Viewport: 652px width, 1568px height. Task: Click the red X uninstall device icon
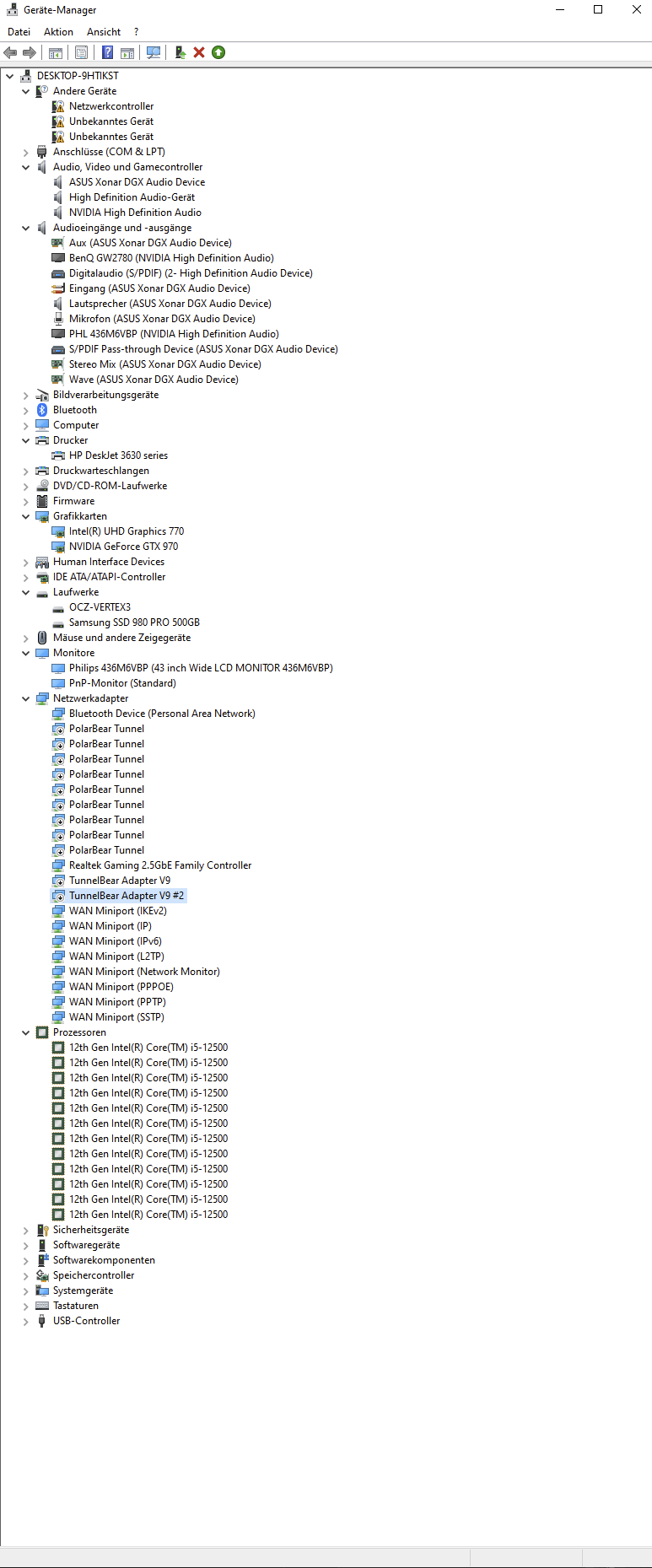[x=199, y=52]
